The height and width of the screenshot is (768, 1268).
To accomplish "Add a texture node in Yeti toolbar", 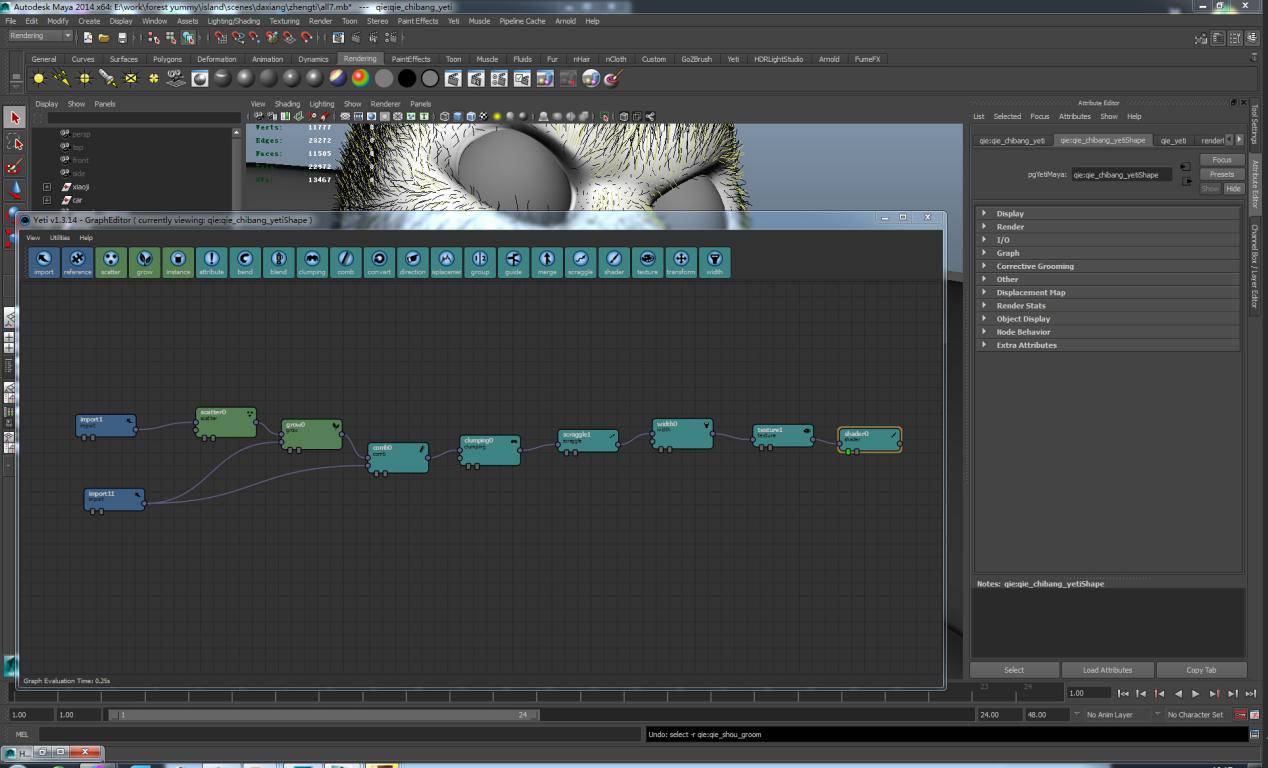I will [x=647, y=262].
